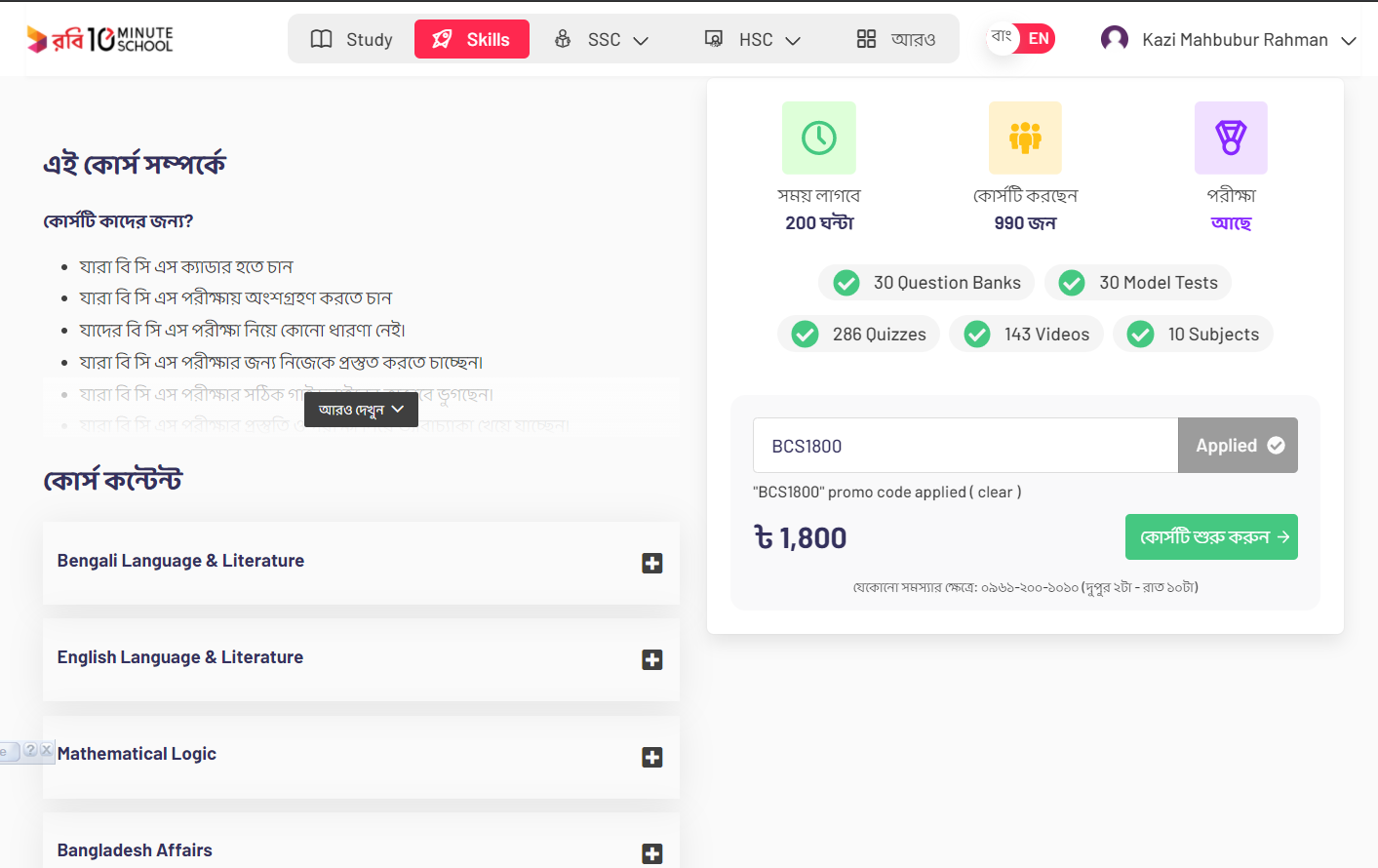The height and width of the screenshot is (868, 1378).
Task: Select the Skills tab
Action: (x=472, y=39)
